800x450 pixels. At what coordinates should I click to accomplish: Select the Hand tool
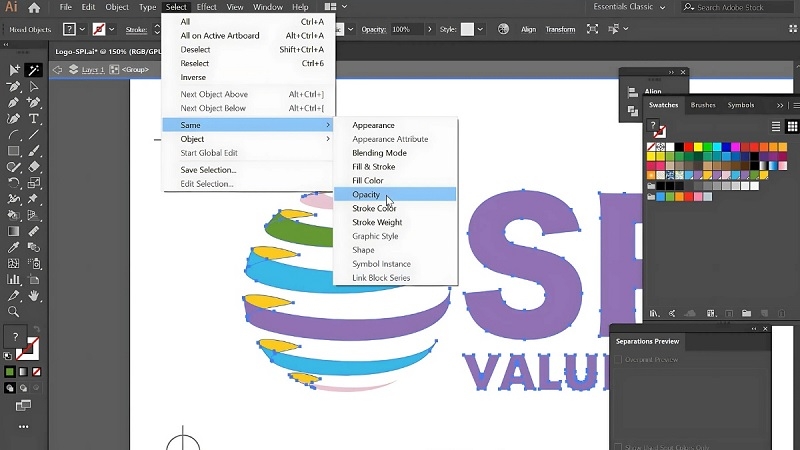pos(34,295)
